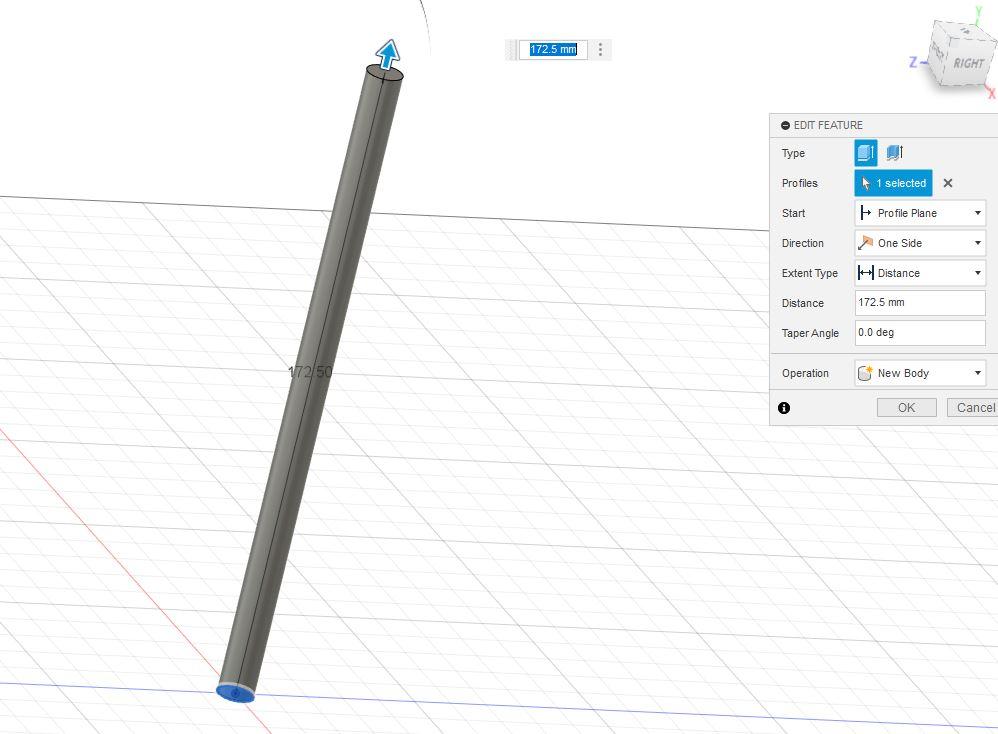Open the three-dot menu beside floating value
Image resolution: width=998 pixels, height=734 pixels.
point(600,50)
